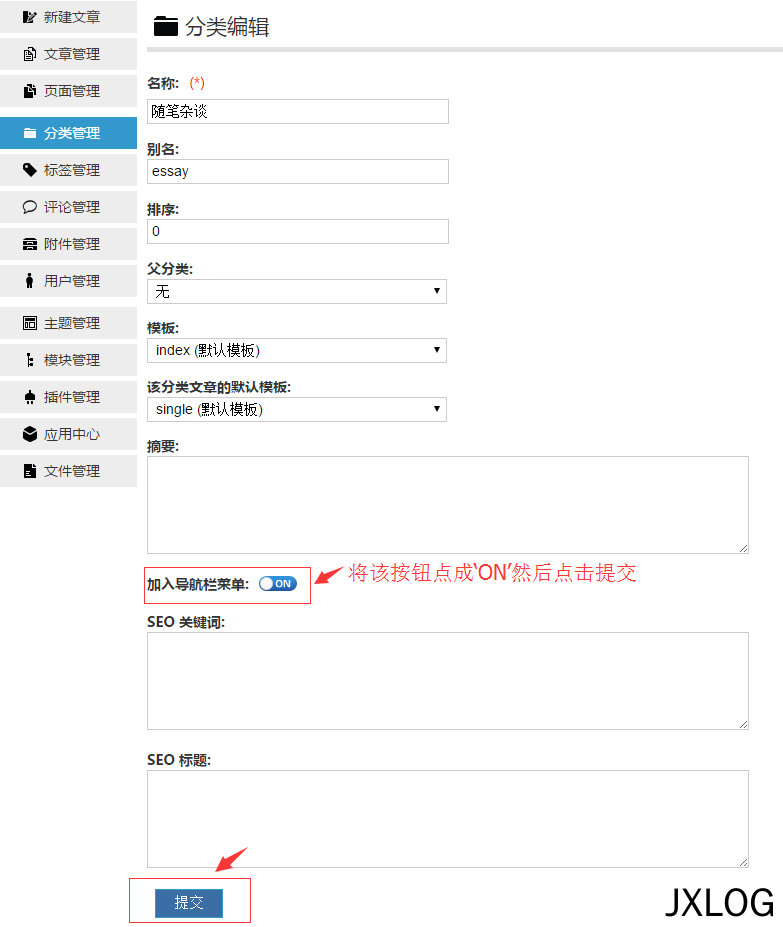Toggle the 加入导航栏菜单 ON switch
Screen dimensions: 783x927
click(278, 584)
